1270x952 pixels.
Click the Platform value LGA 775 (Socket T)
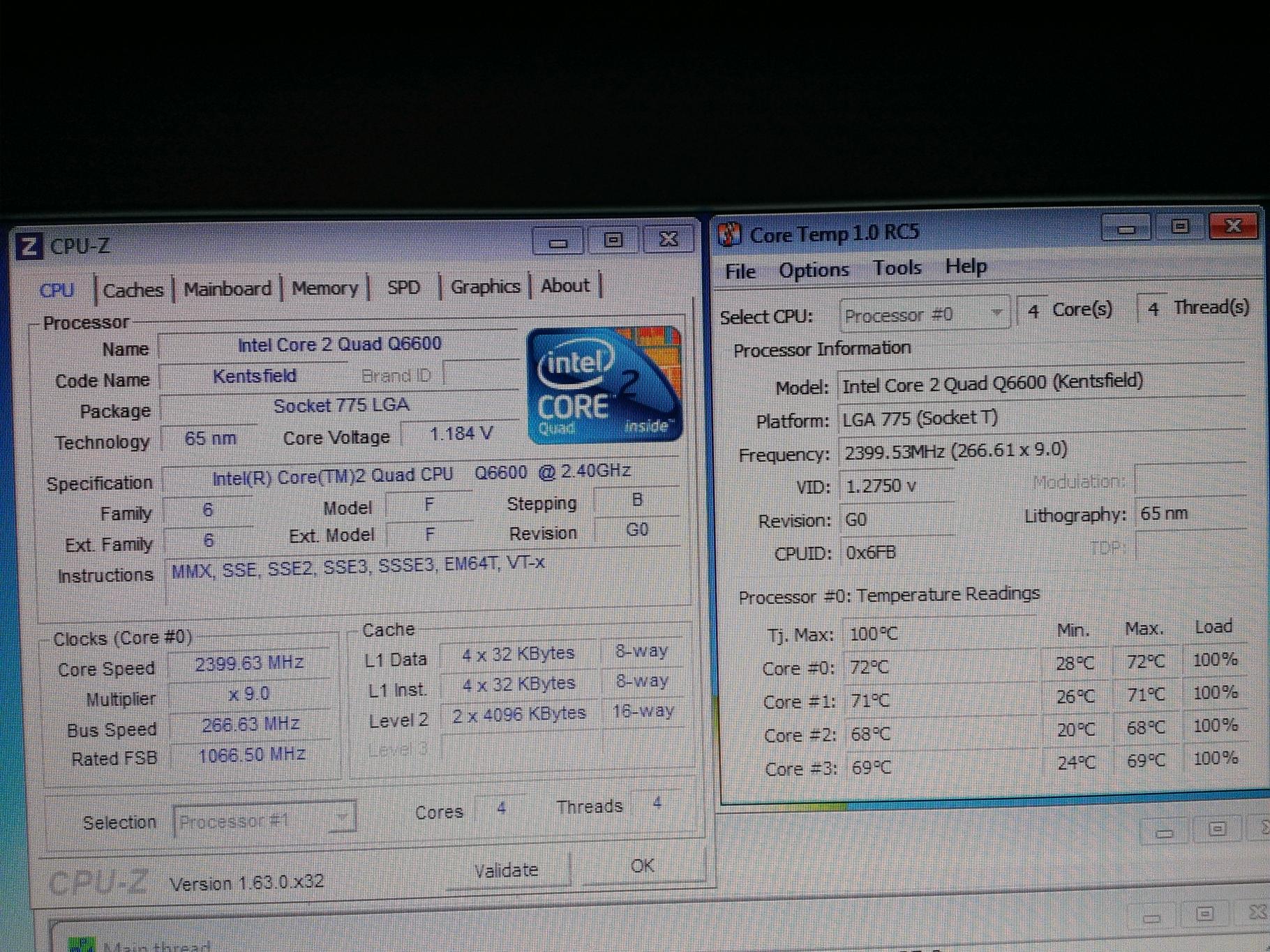coord(920,418)
